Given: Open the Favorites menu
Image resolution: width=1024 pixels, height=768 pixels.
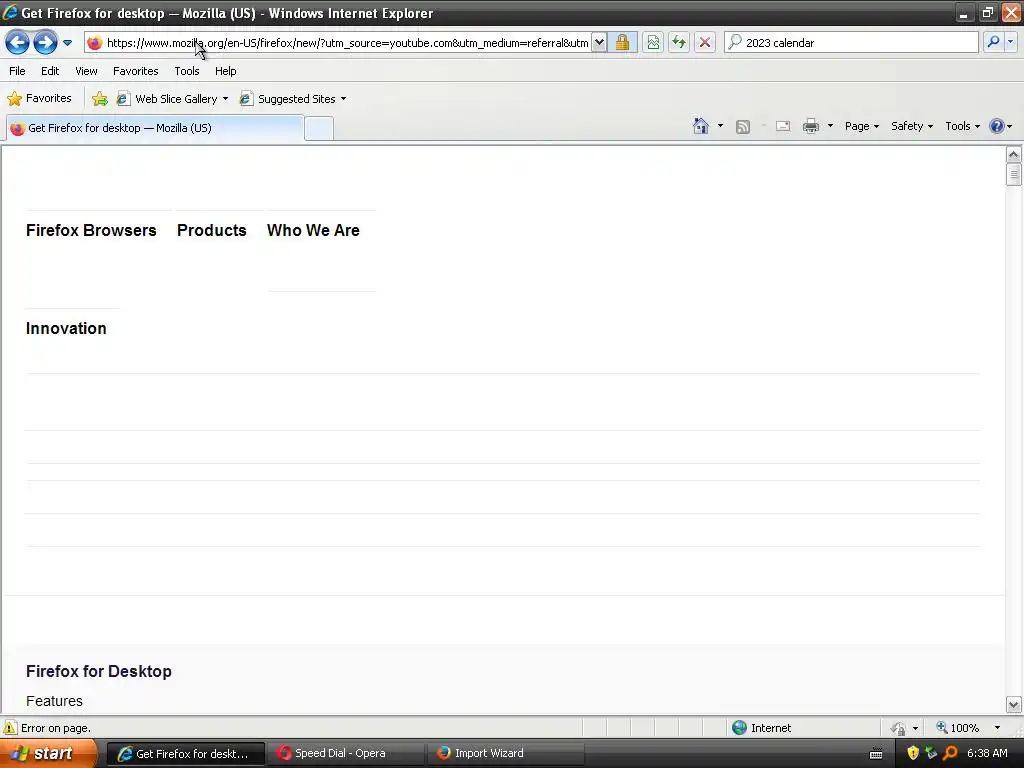Looking at the screenshot, I should point(135,71).
